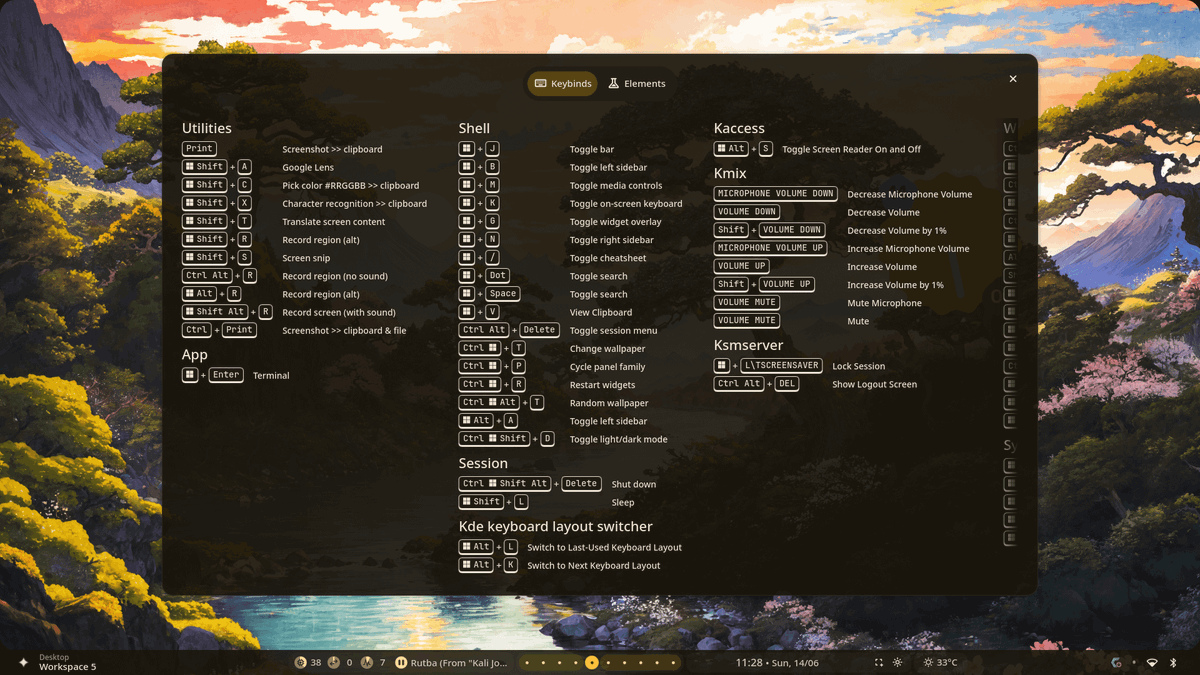The width and height of the screenshot is (1200, 675).
Task: Click the MICROPHONE VOLUME UP key chip
Action: [771, 248]
